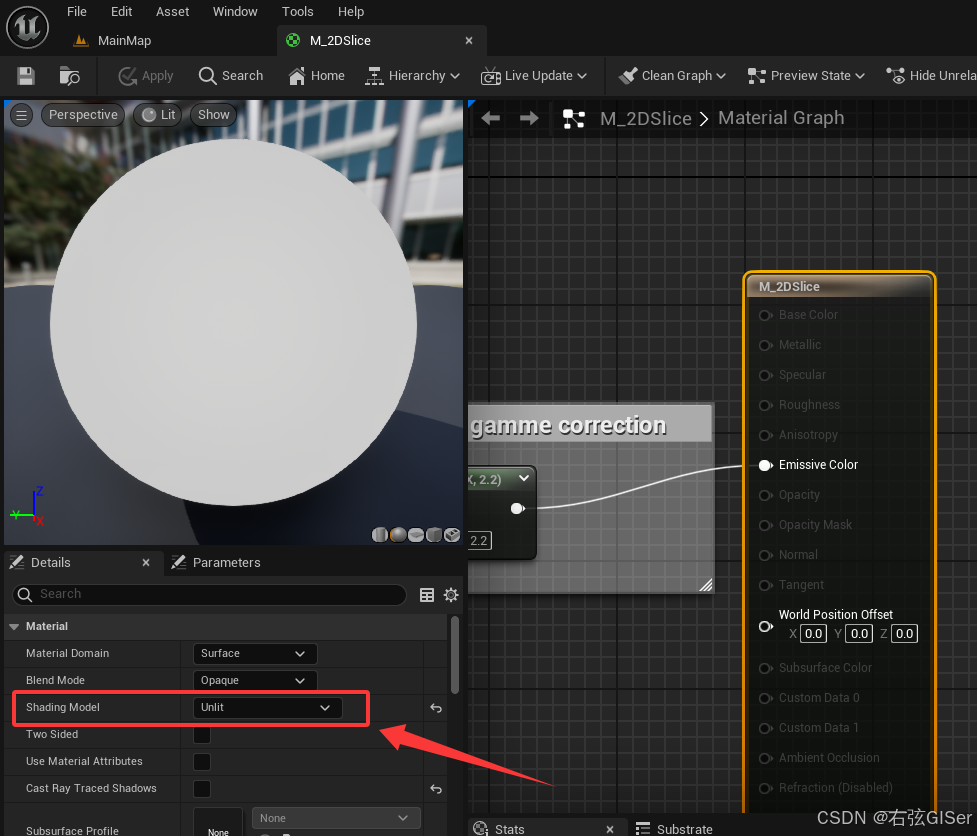
Task: Change the Perspective view mode
Action: pos(83,115)
